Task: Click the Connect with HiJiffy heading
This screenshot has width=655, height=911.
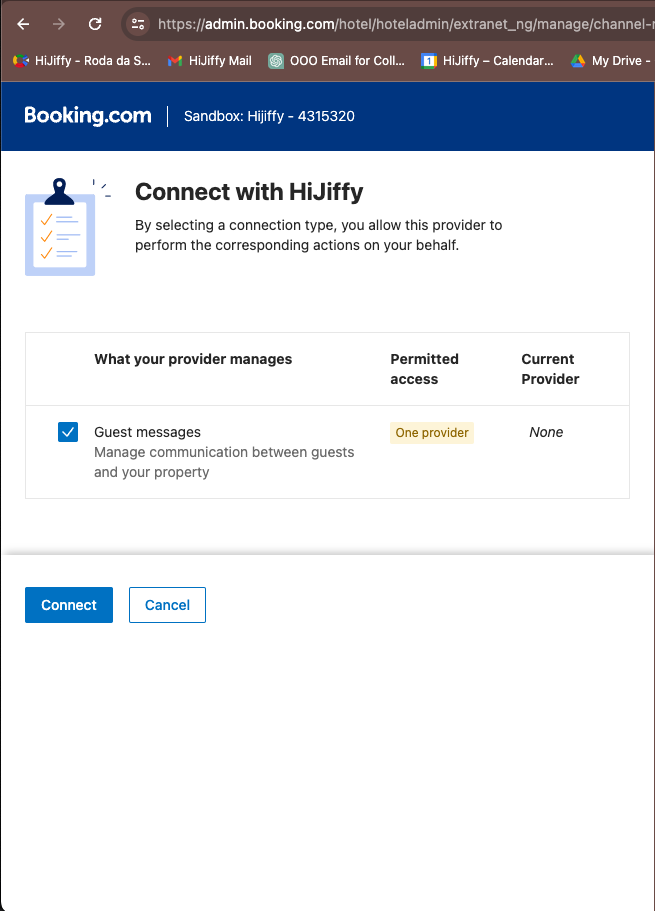Action: 249,192
